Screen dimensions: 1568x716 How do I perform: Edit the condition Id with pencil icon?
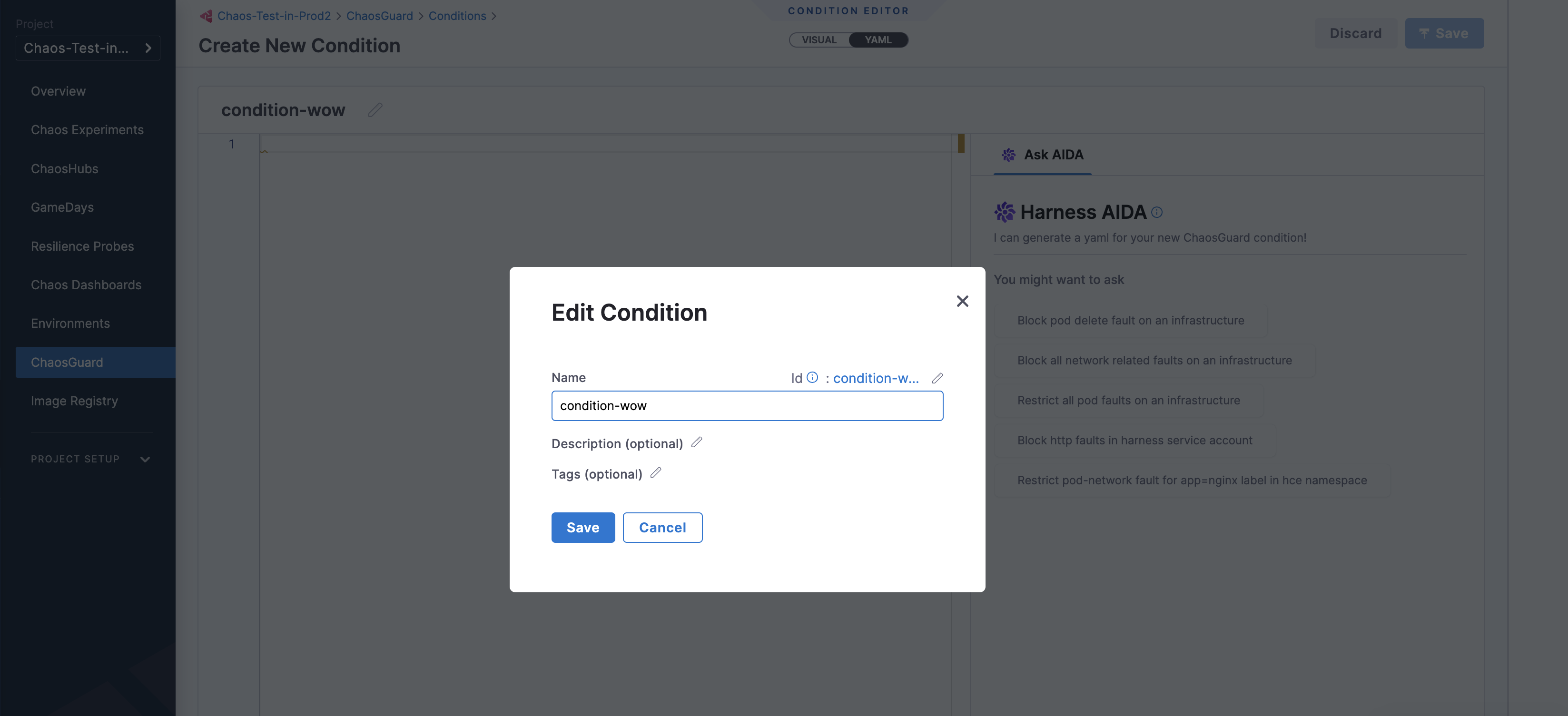937,378
